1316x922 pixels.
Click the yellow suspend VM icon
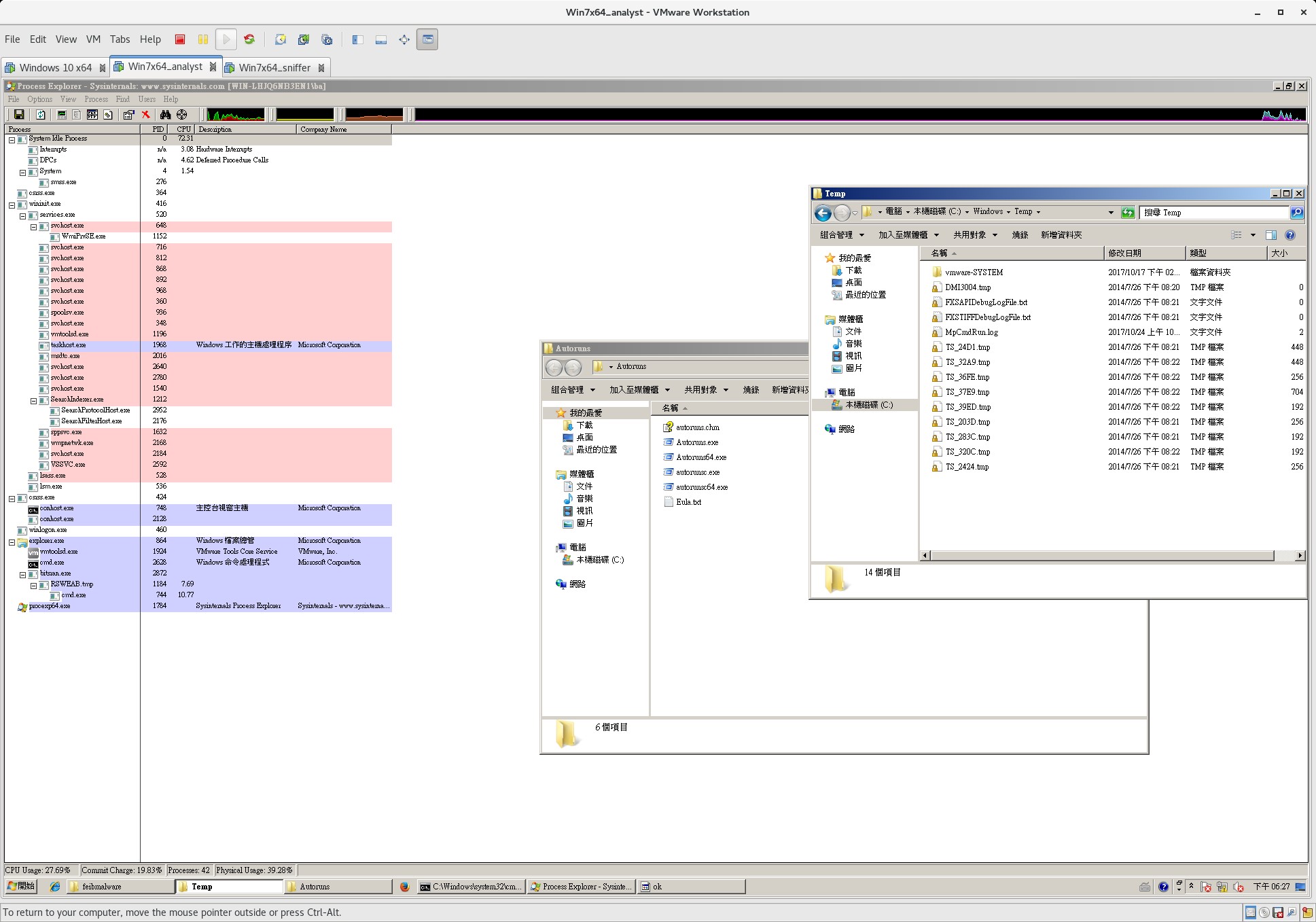(202, 39)
